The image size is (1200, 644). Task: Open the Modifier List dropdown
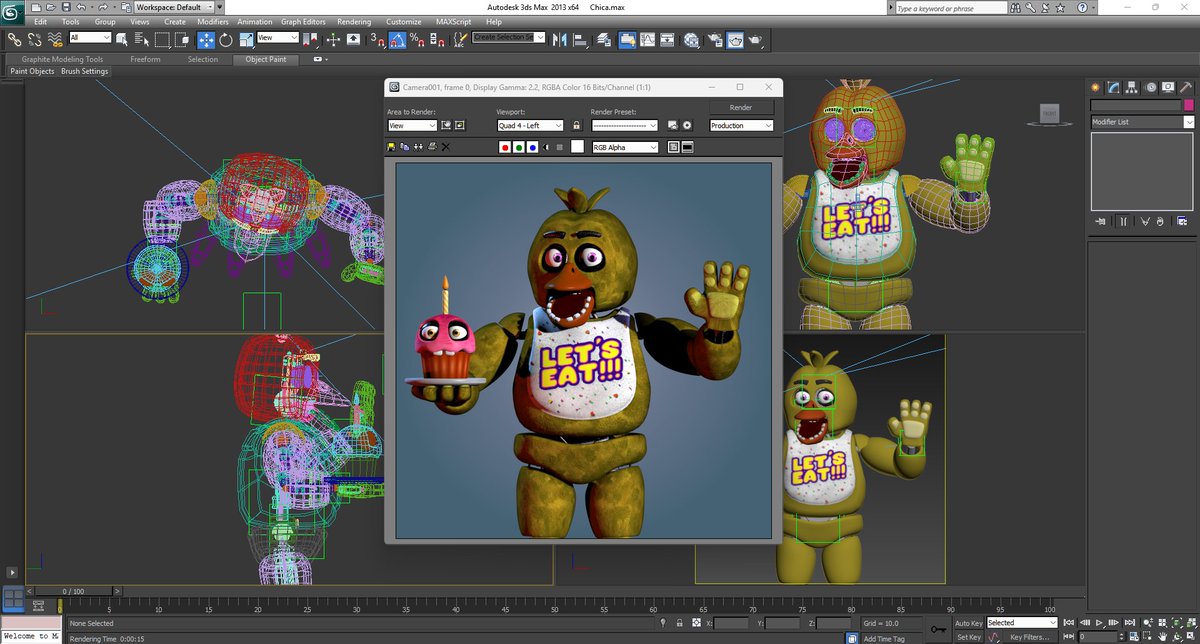coord(1143,122)
